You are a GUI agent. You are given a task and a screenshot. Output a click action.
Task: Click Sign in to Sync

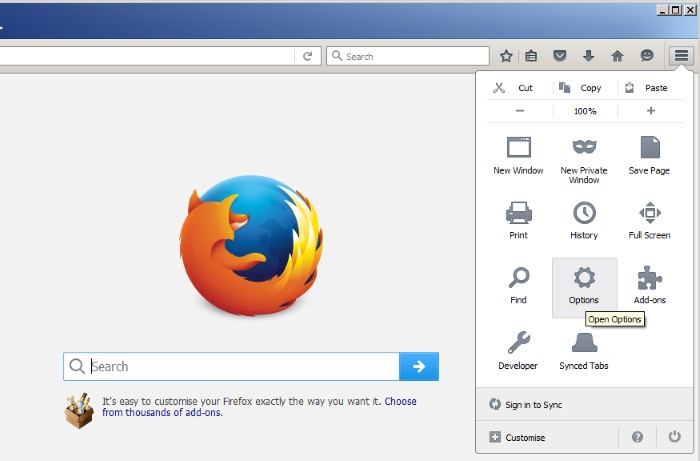click(584, 404)
